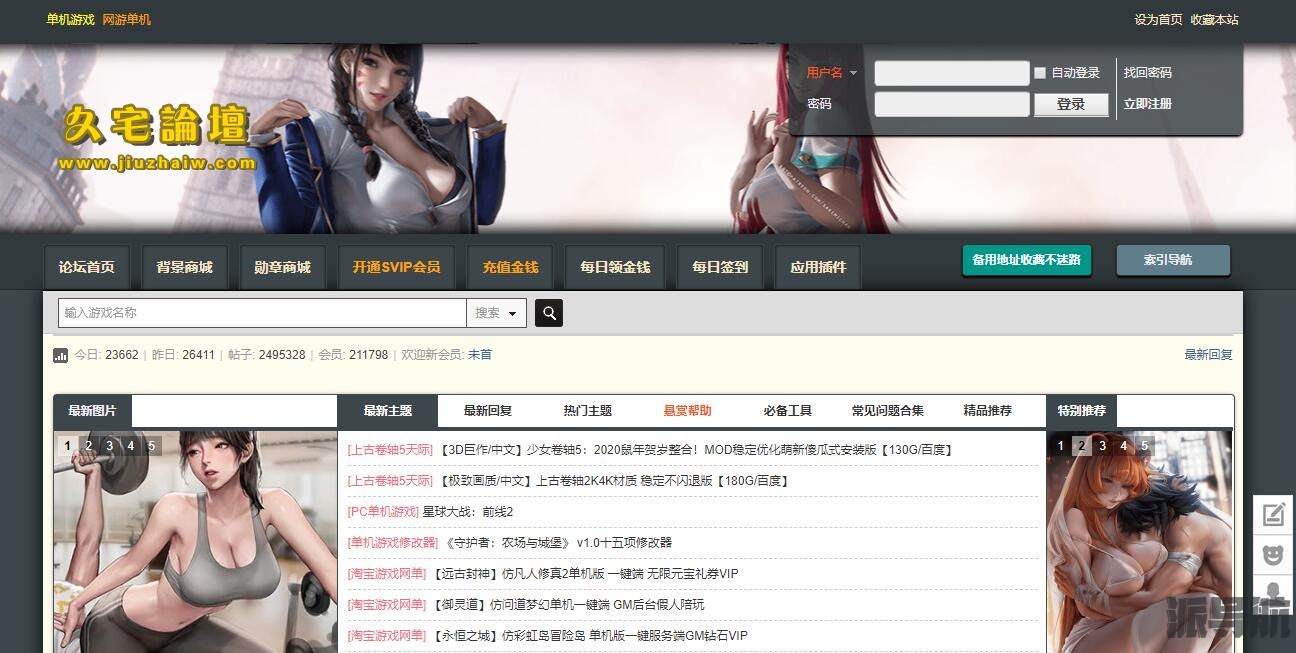Click the 最新图片 panel header
Image resolution: width=1296 pixels, height=653 pixels.
(92, 411)
